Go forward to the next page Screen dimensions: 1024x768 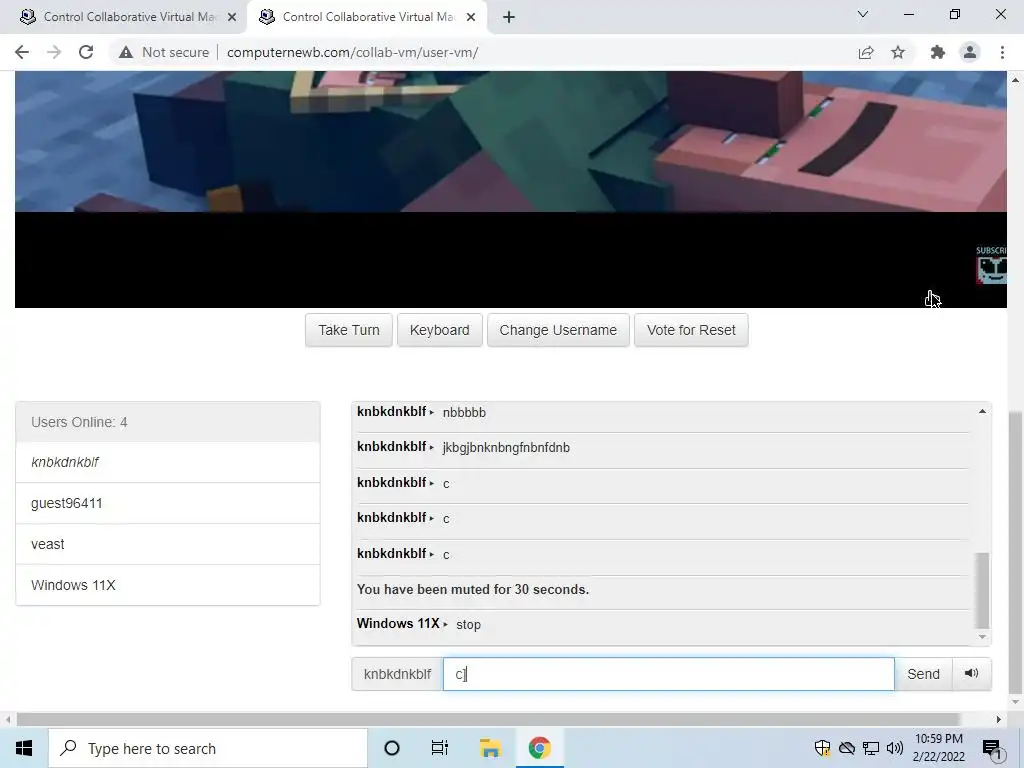point(54,52)
